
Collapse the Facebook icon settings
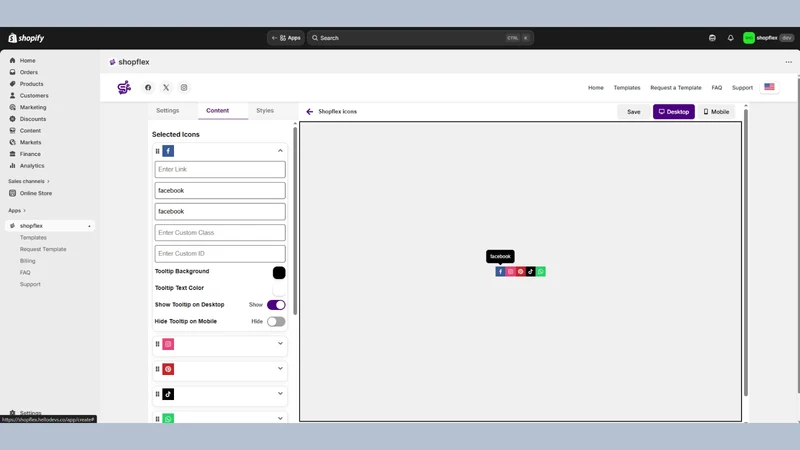[x=280, y=151]
